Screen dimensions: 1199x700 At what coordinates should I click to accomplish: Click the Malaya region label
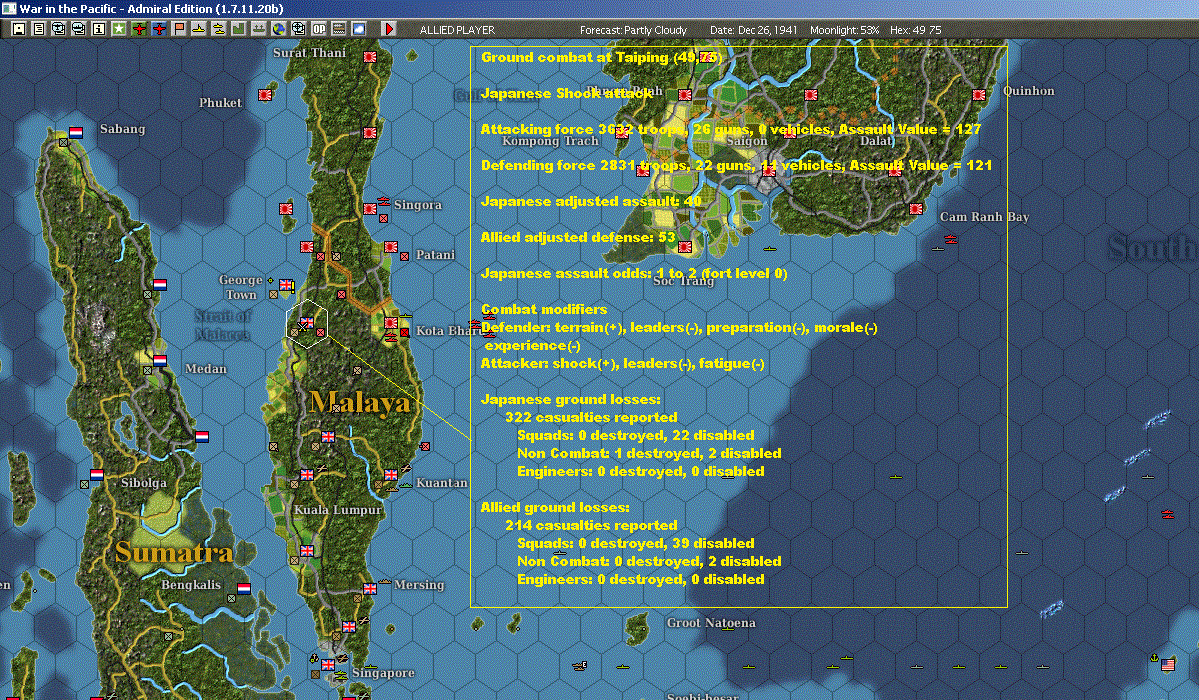[x=360, y=402]
